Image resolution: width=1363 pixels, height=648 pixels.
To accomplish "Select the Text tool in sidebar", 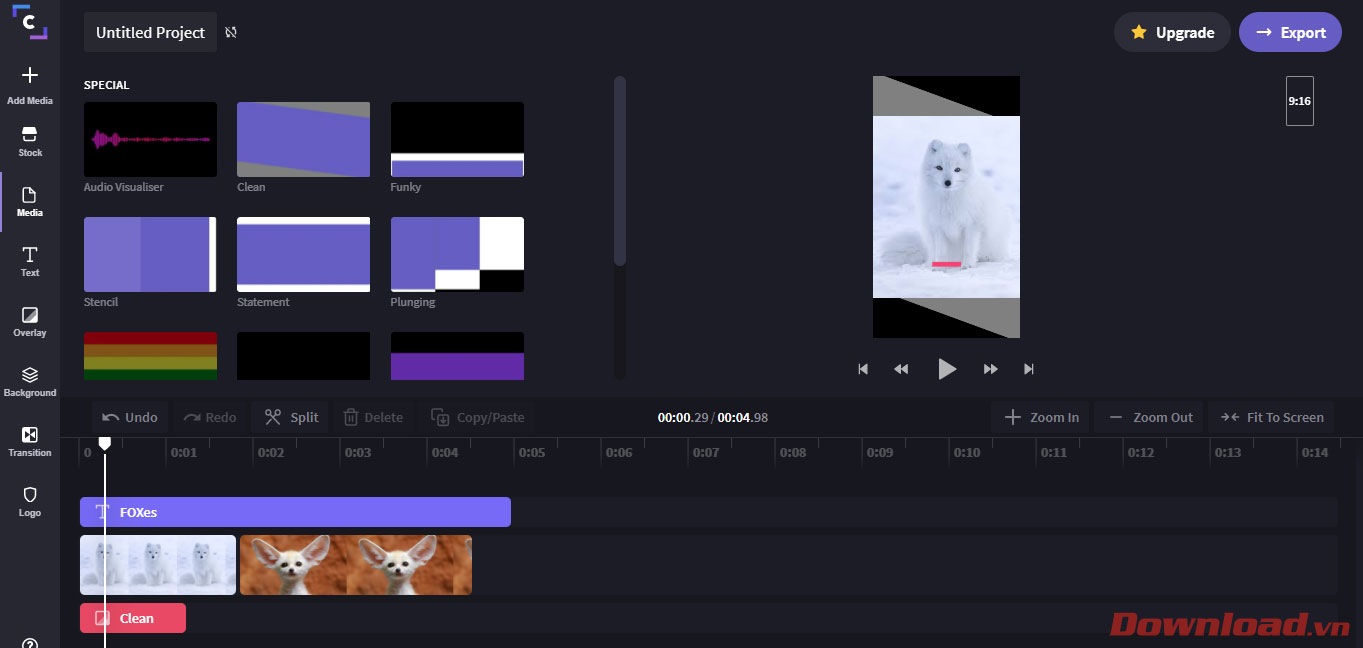I will (x=30, y=261).
